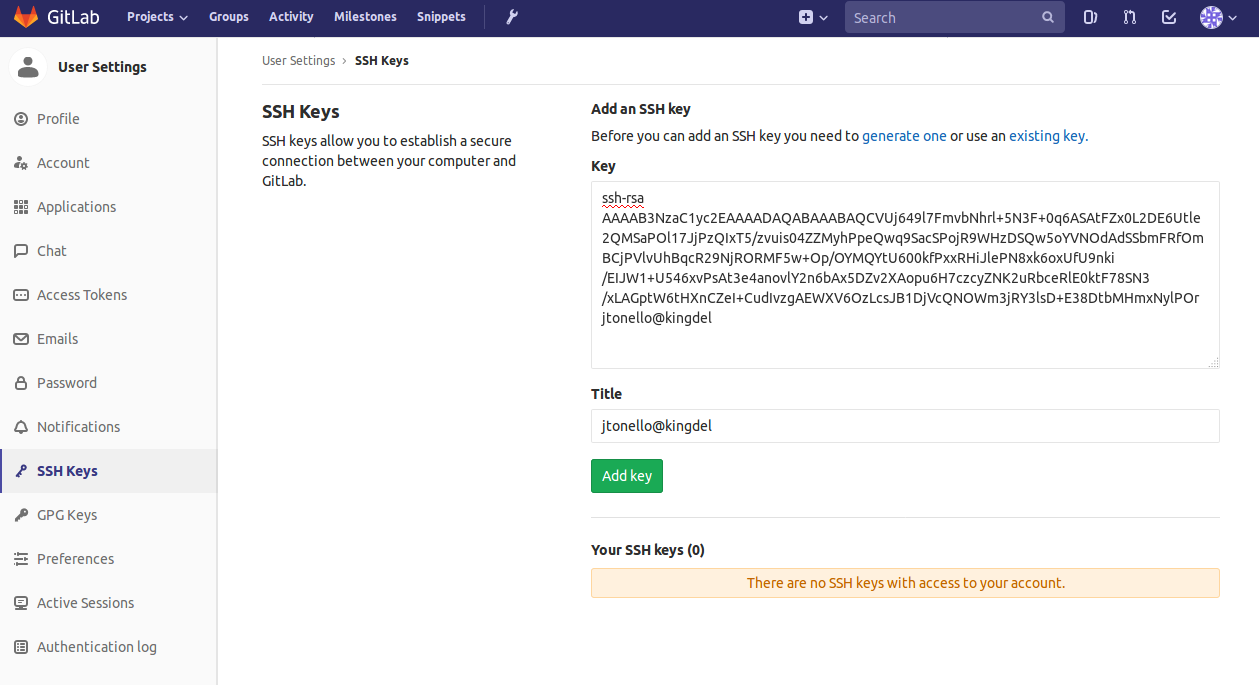
Task: Select Emails in the settings sidebar
Action: [57, 338]
